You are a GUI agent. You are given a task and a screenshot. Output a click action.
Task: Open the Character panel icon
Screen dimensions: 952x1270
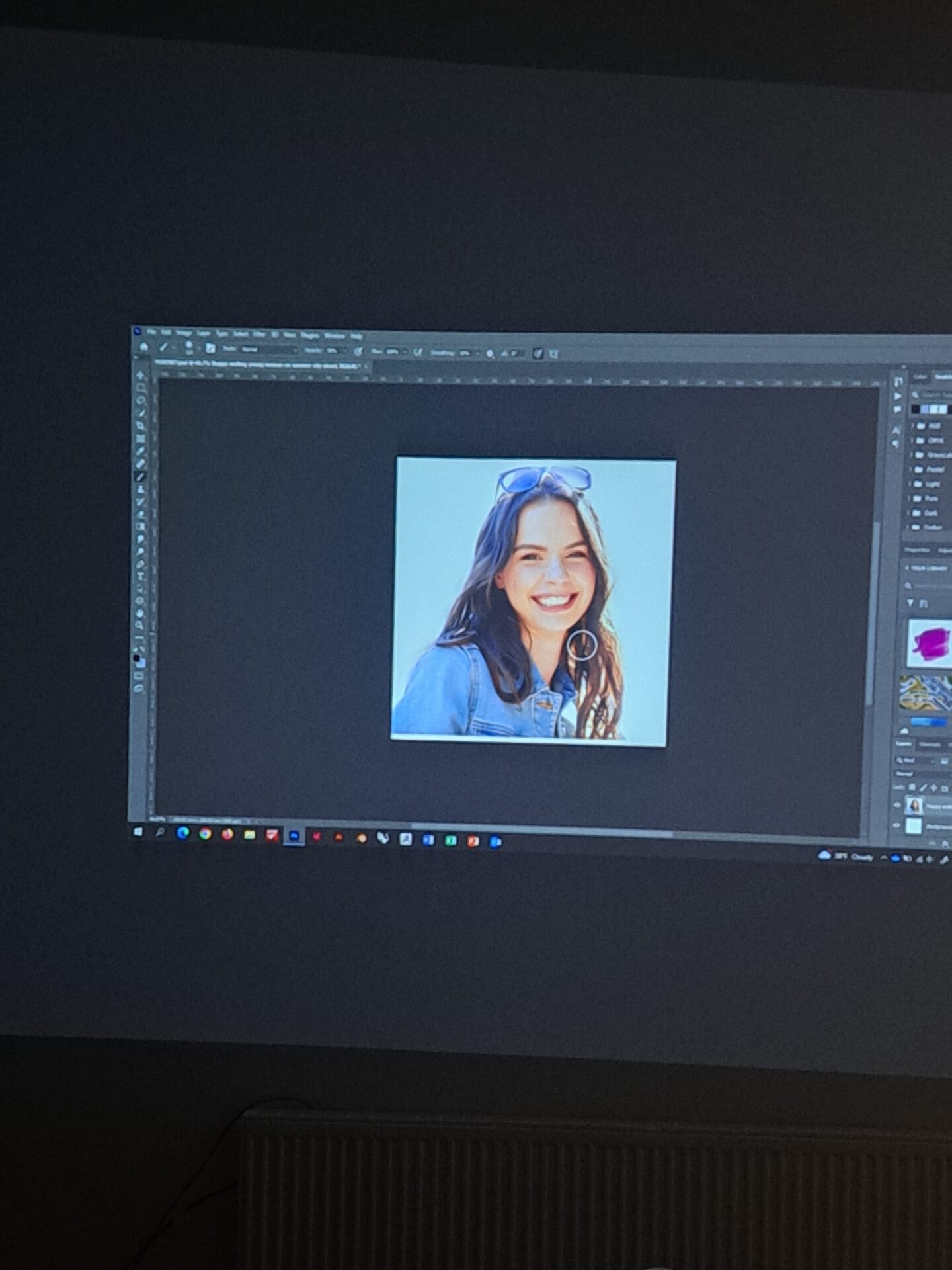pyautogui.click(x=896, y=429)
